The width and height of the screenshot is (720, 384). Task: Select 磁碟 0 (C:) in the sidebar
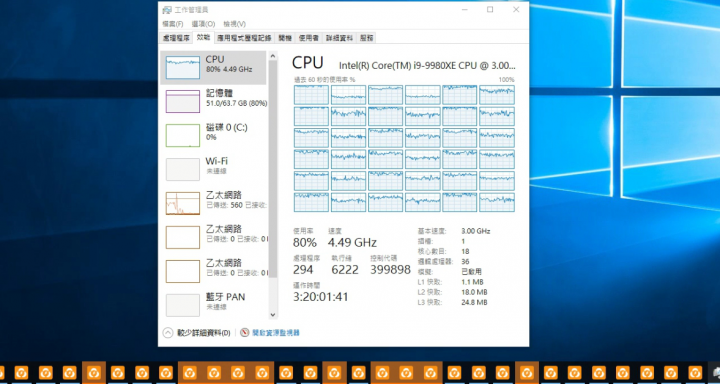point(213,135)
